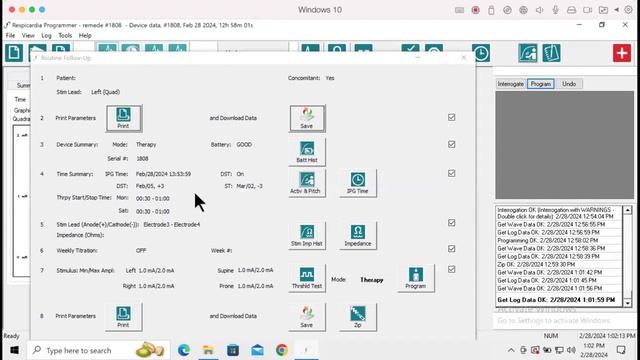Select log entry Get Wave Data OK 1:01:42 PM
This screenshot has width=640, height=360.
click(550, 272)
